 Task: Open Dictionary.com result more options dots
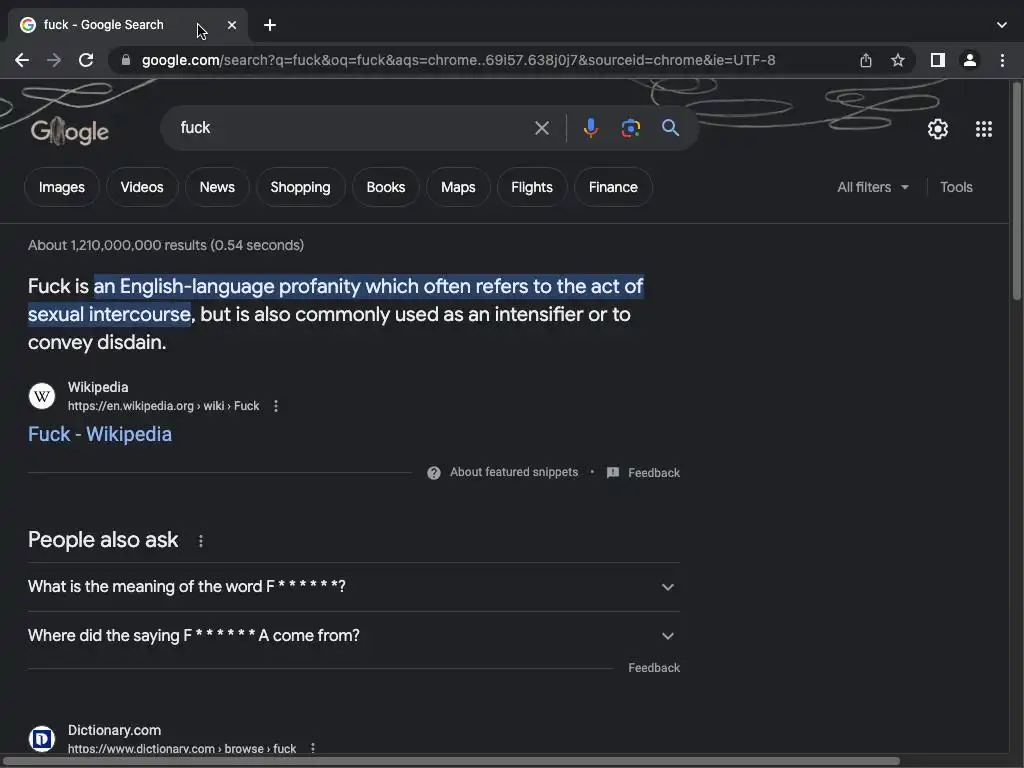click(x=313, y=748)
